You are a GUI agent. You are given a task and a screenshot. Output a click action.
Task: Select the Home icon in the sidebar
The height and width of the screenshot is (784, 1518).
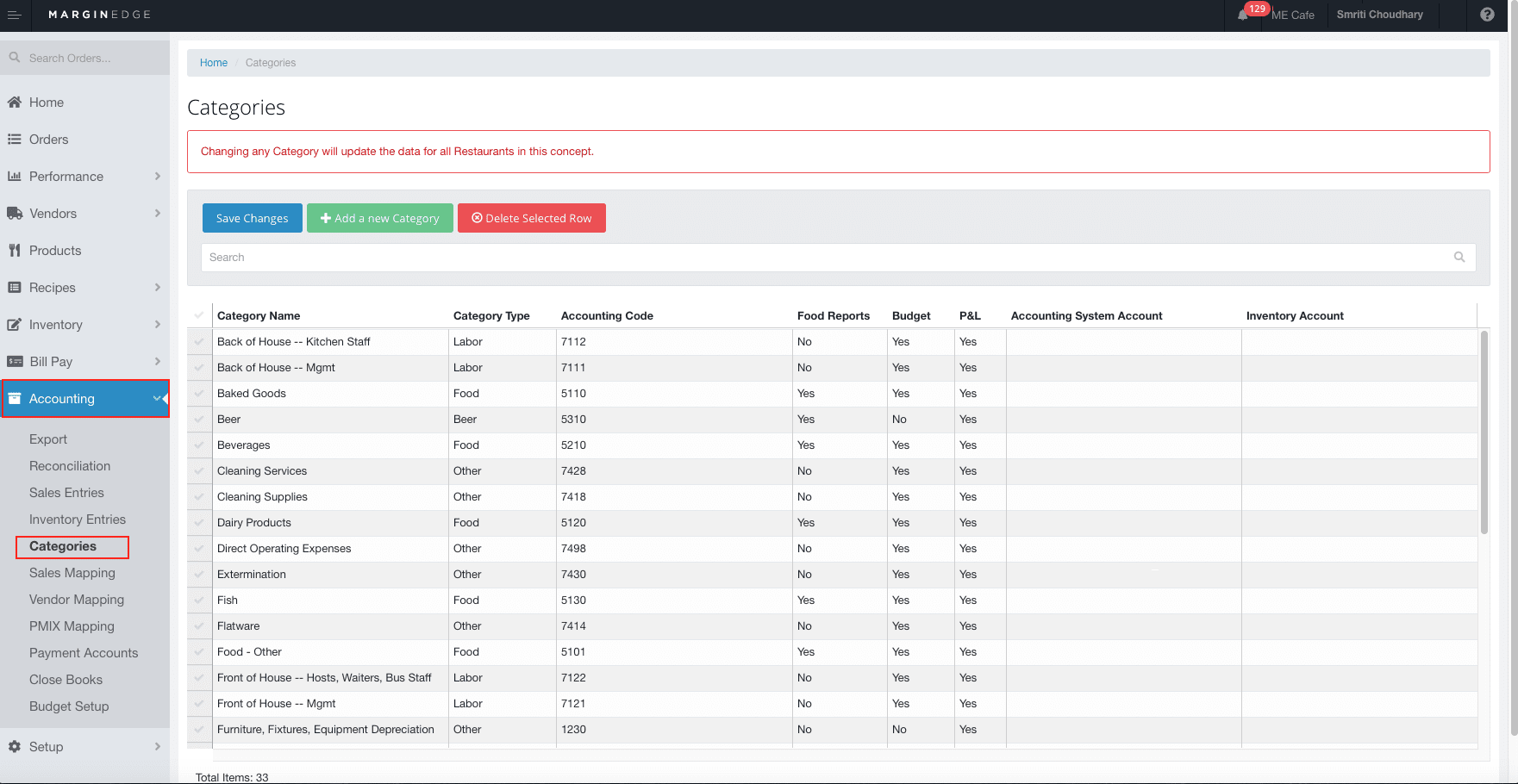tap(16, 102)
